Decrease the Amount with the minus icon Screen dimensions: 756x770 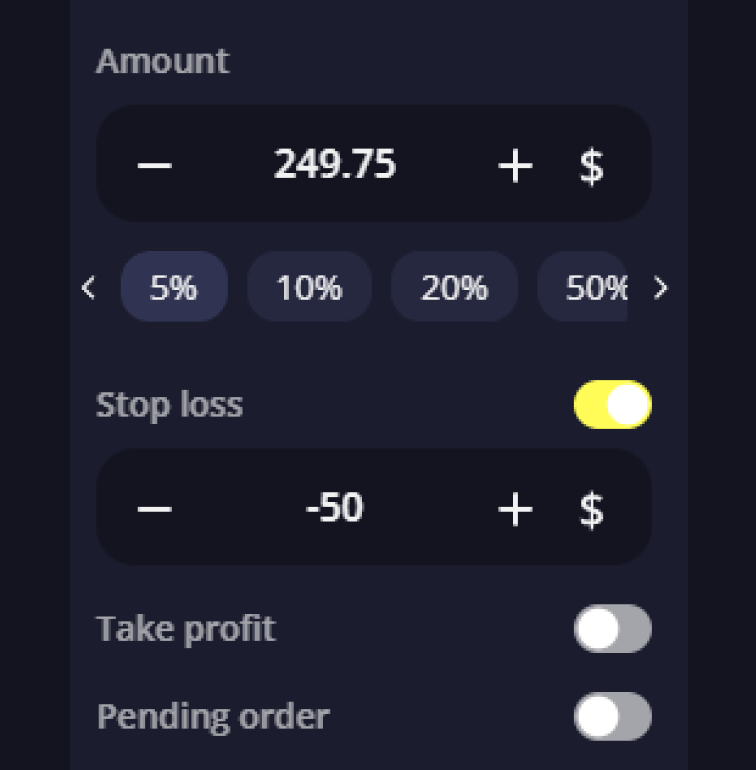pos(154,164)
